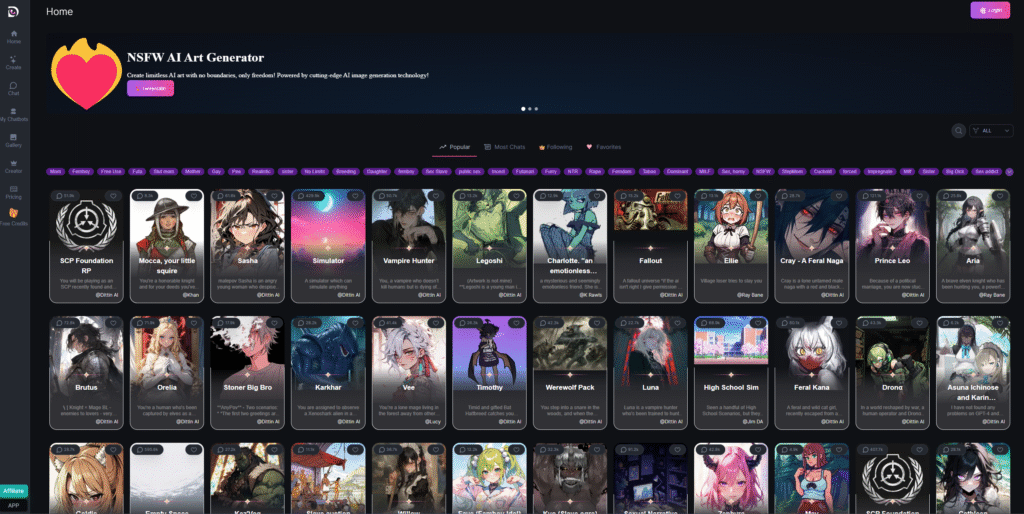Click chat count badge on Simulator card

click(x=308, y=195)
